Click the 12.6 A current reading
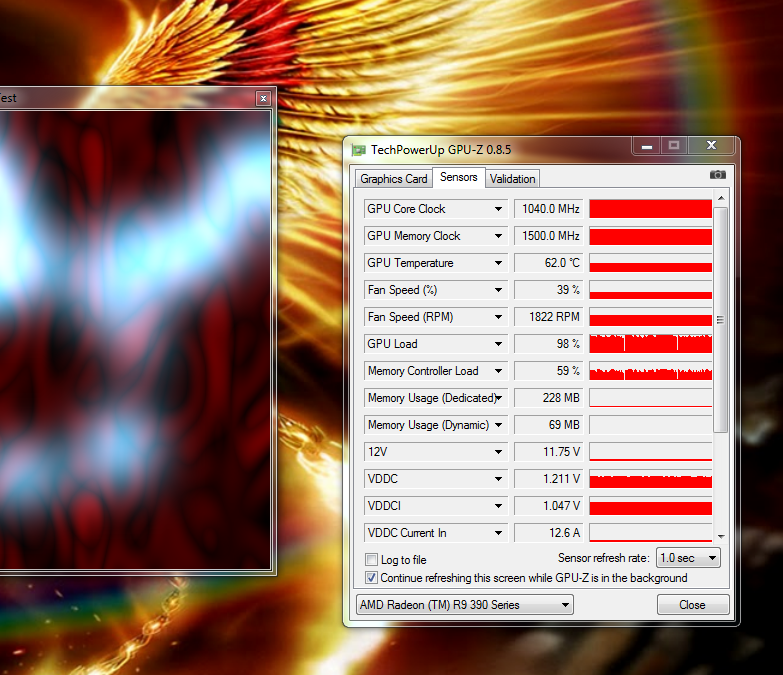Viewport: 783px width, 675px height. click(x=549, y=532)
